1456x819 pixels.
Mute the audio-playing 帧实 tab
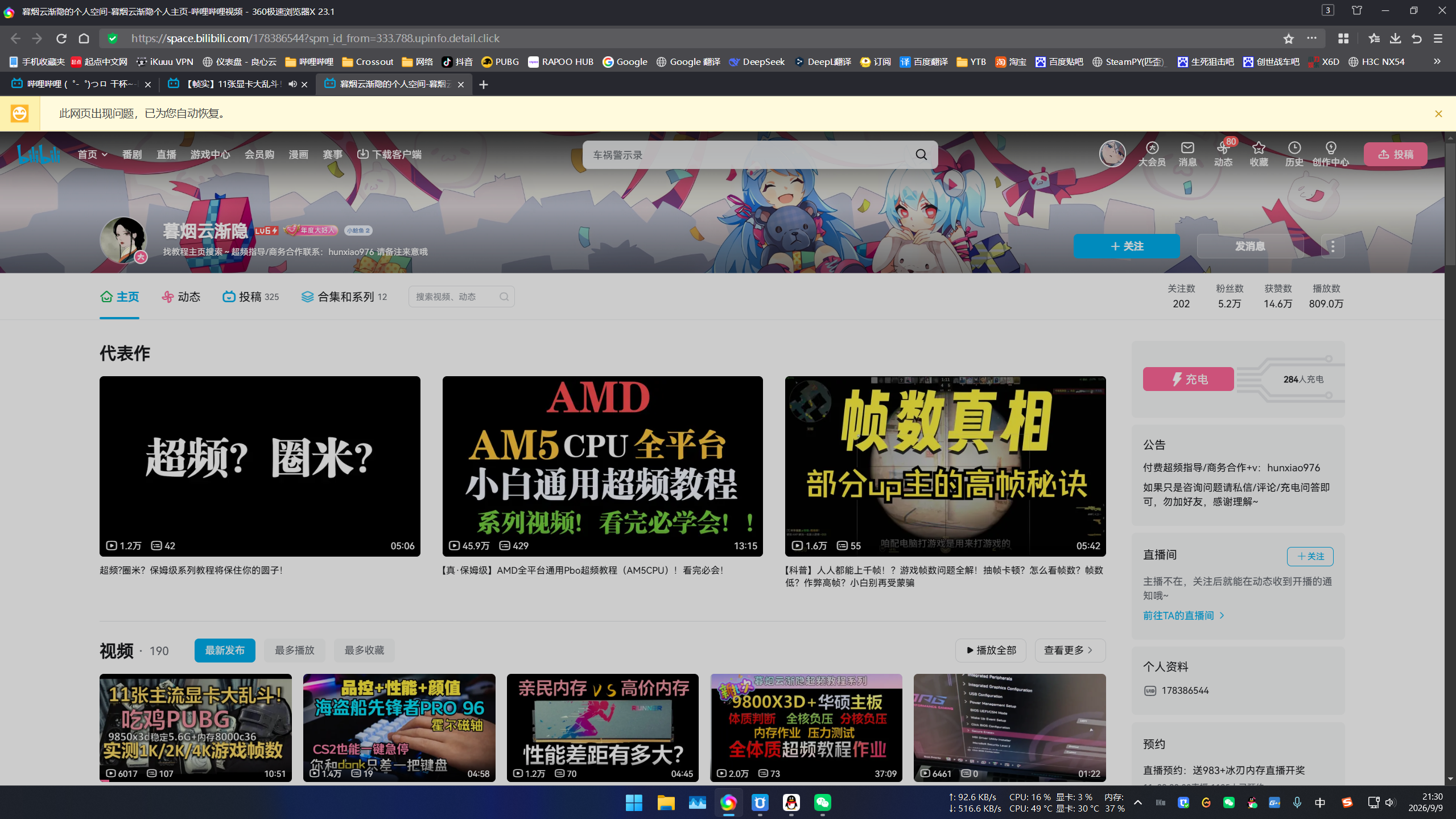point(292,84)
